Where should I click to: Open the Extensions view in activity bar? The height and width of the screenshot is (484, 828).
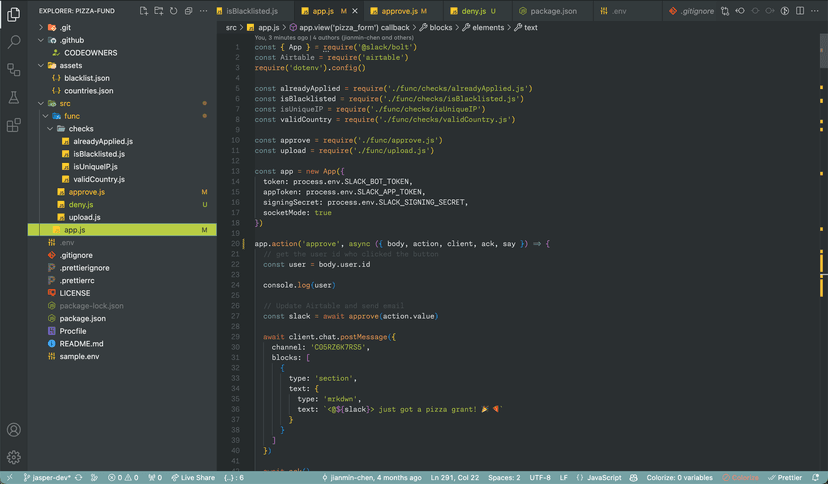point(14,126)
